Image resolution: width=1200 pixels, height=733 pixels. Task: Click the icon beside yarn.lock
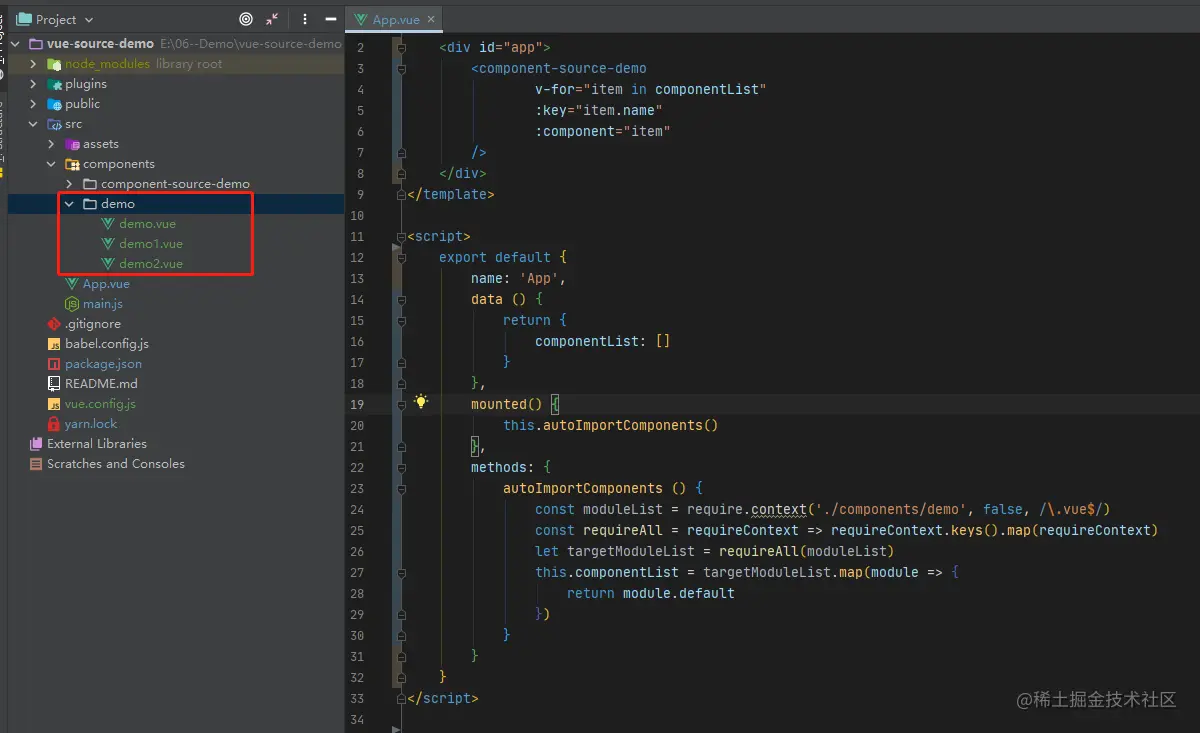coord(54,424)
